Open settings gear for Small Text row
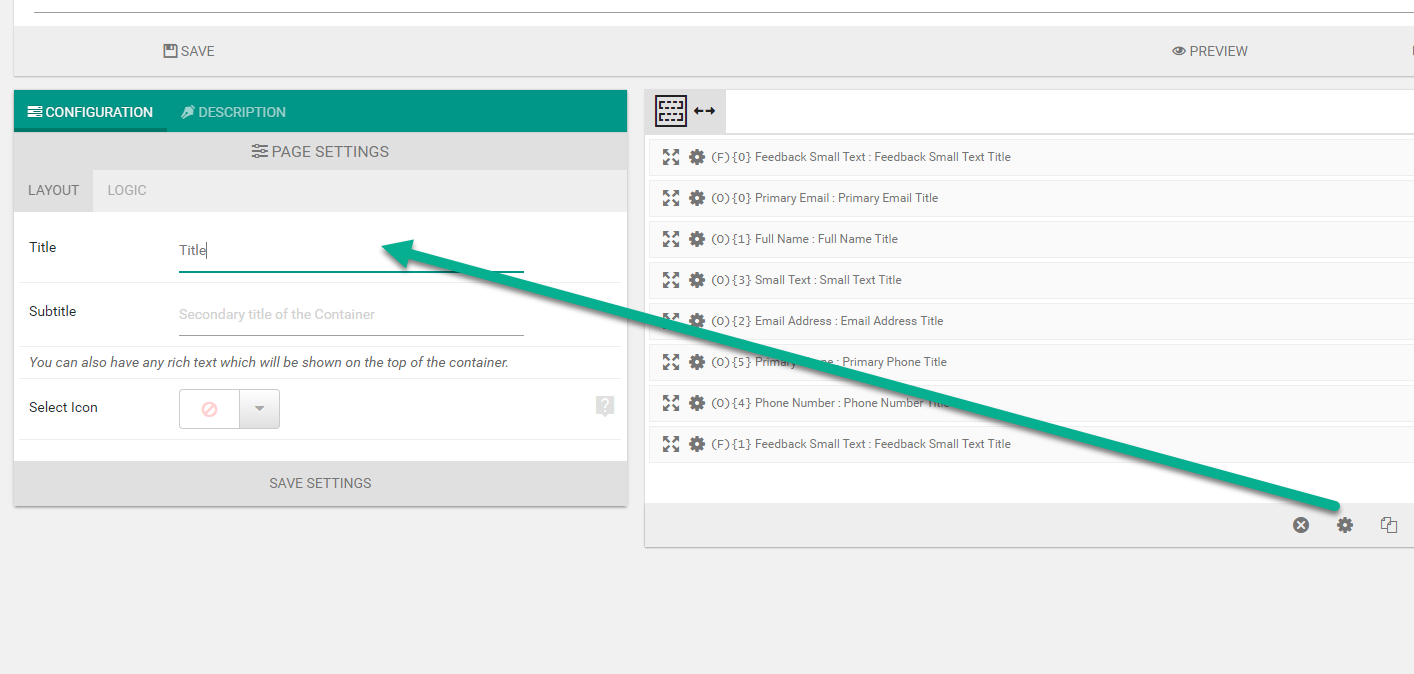Image resolution: width=1414 pixels, height=674 pixels. tap(697, 280)
